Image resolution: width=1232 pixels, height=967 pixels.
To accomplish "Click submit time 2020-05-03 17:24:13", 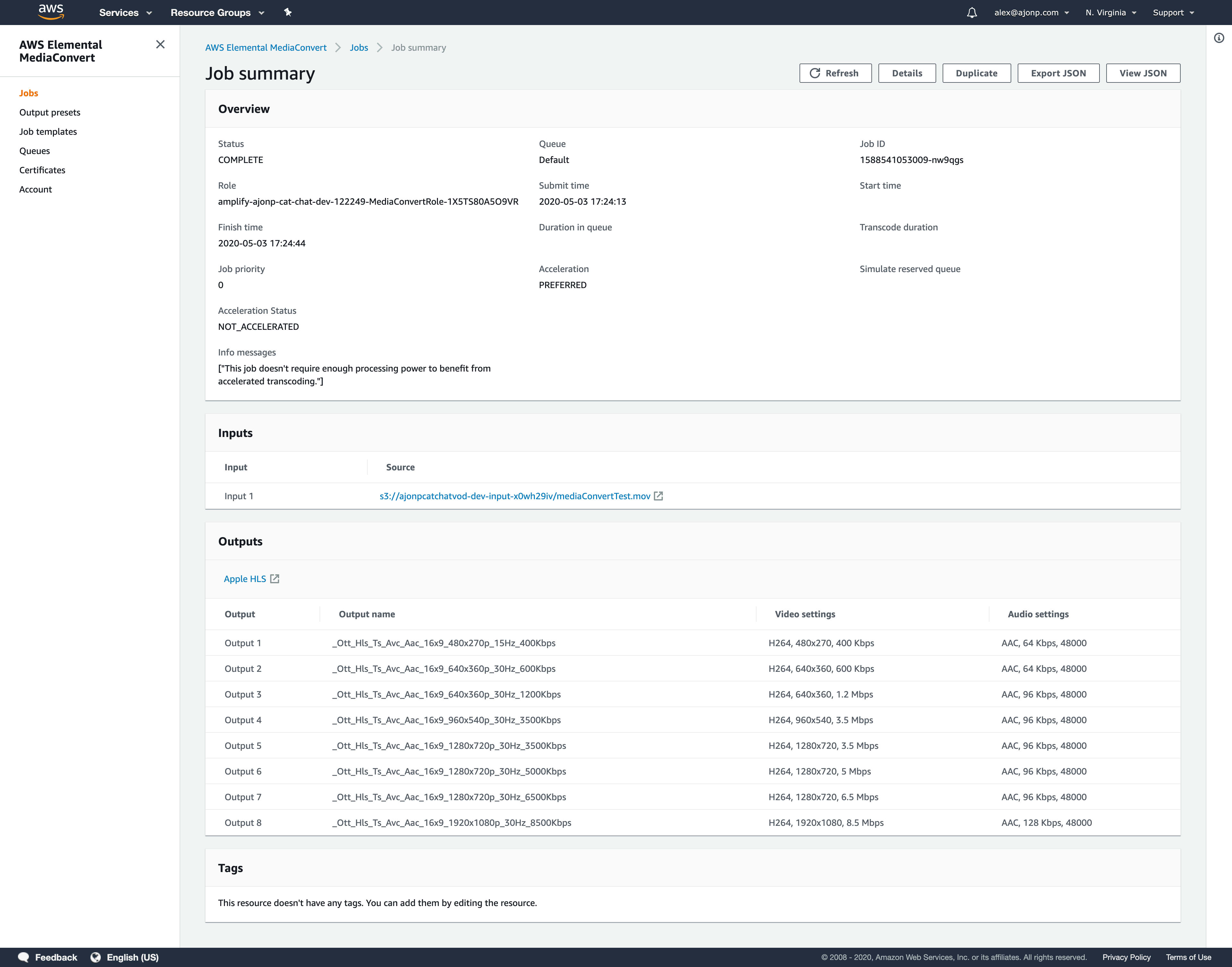I will point(582,201).
